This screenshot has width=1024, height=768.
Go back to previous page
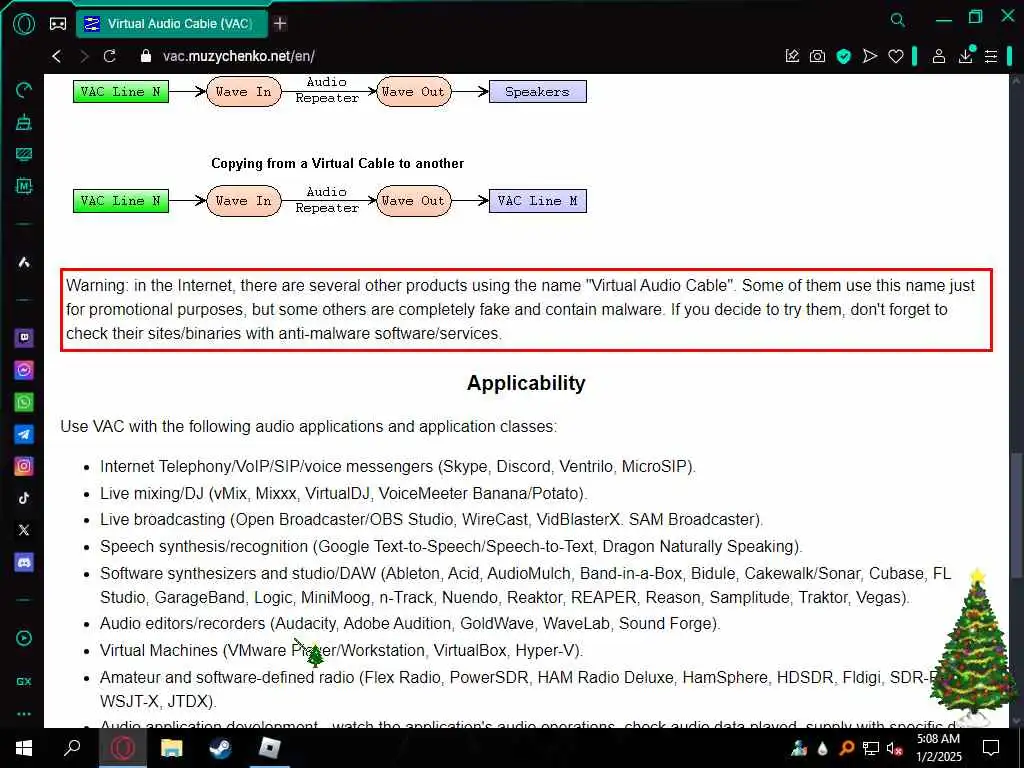pyautogui.click(x=57, y=56)
